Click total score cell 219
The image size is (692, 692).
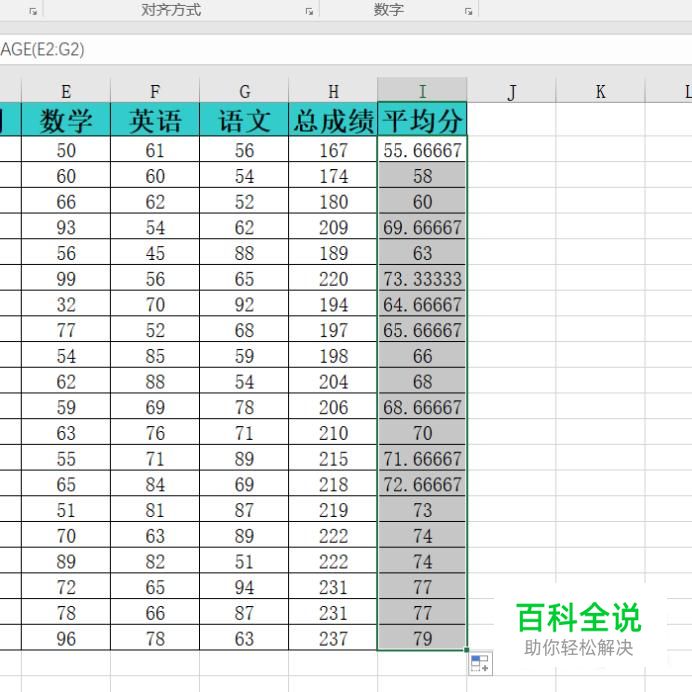point(333,509)
